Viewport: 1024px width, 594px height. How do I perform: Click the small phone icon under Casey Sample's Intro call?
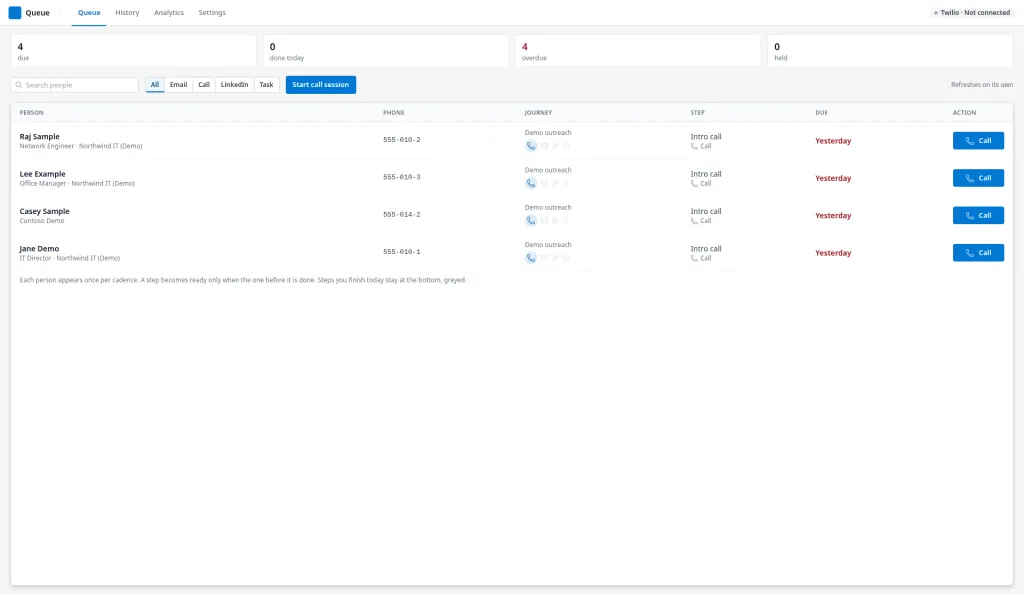pos(694,221)
